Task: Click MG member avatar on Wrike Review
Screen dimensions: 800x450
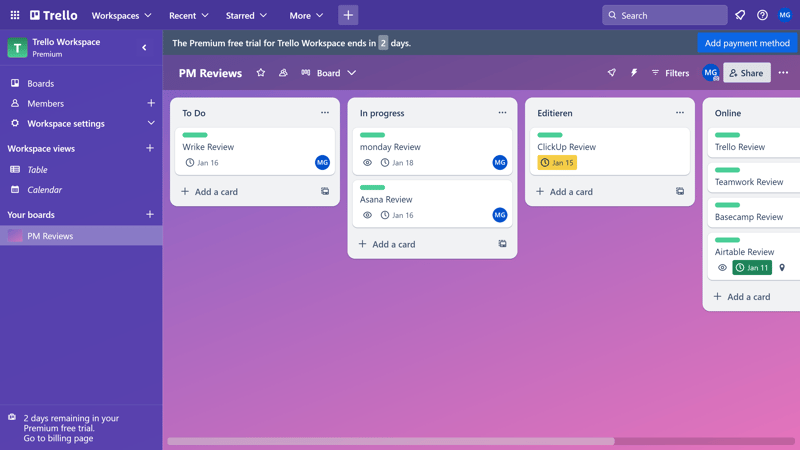Action: (322, 163)
